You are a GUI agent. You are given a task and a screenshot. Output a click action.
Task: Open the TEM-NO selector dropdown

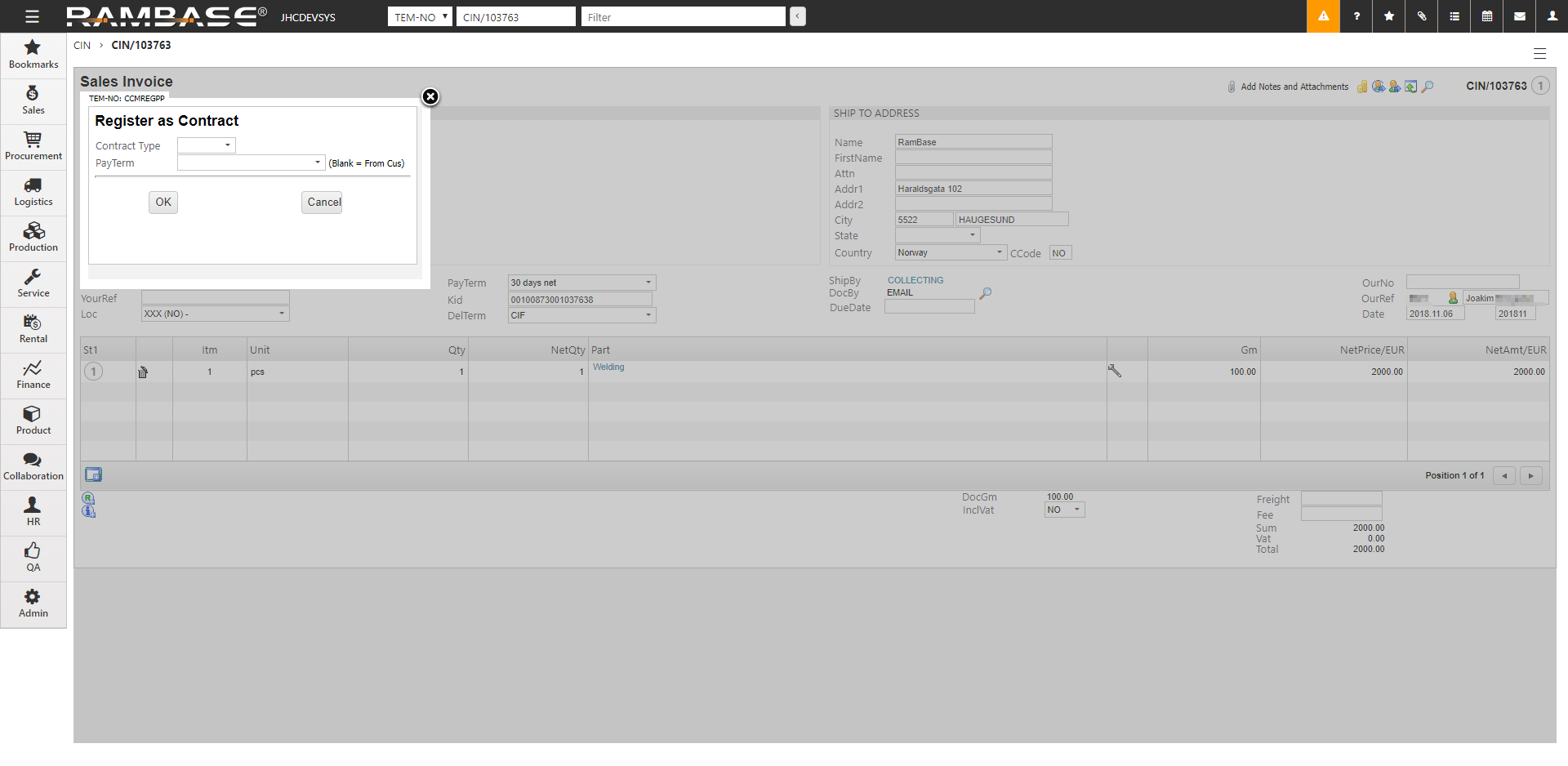click(420, 17)
